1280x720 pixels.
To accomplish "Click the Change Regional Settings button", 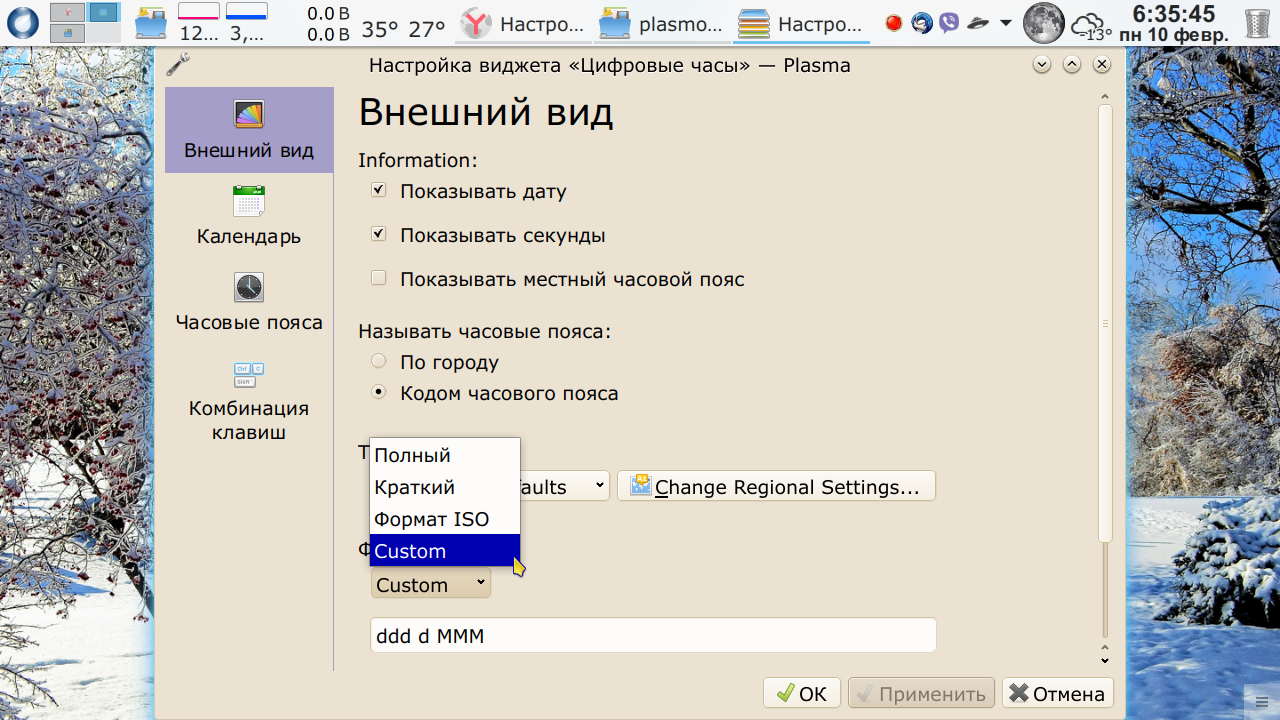I will coord(776,487).
